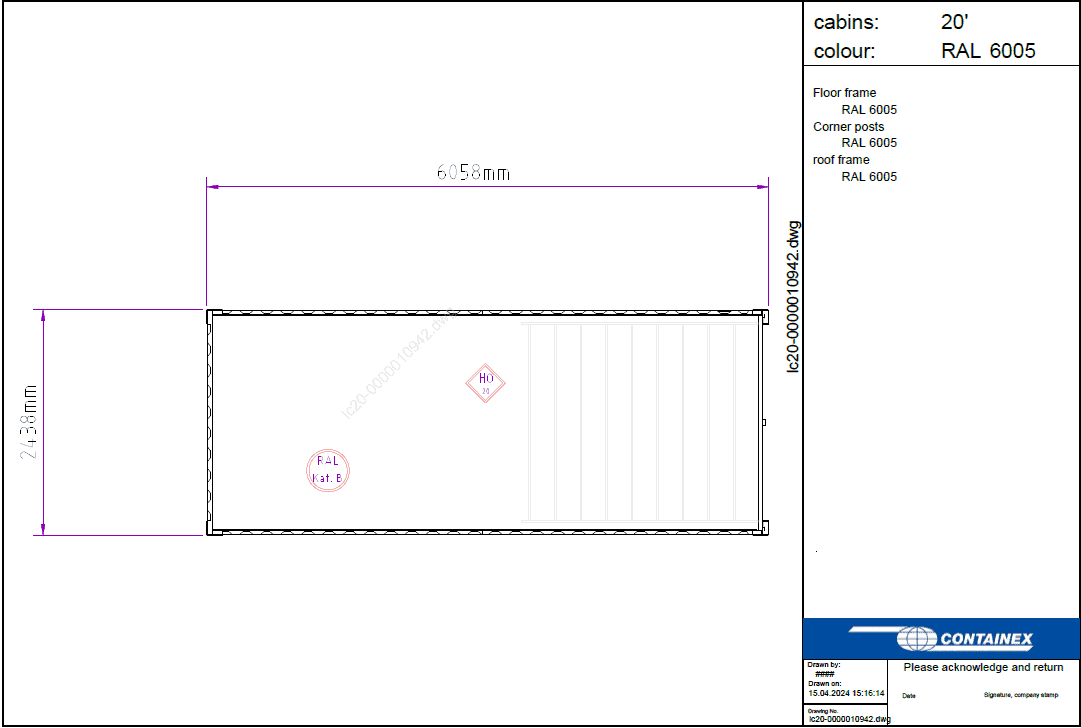Click the "cabins:" heading text
The width and height of the screenshot is (1081, 728).
[847, 22]
